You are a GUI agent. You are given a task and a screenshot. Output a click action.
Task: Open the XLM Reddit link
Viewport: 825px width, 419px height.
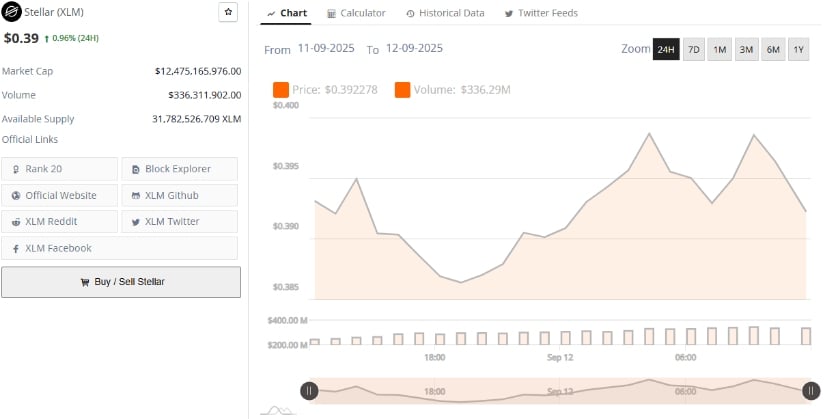[x=59, y=222]
